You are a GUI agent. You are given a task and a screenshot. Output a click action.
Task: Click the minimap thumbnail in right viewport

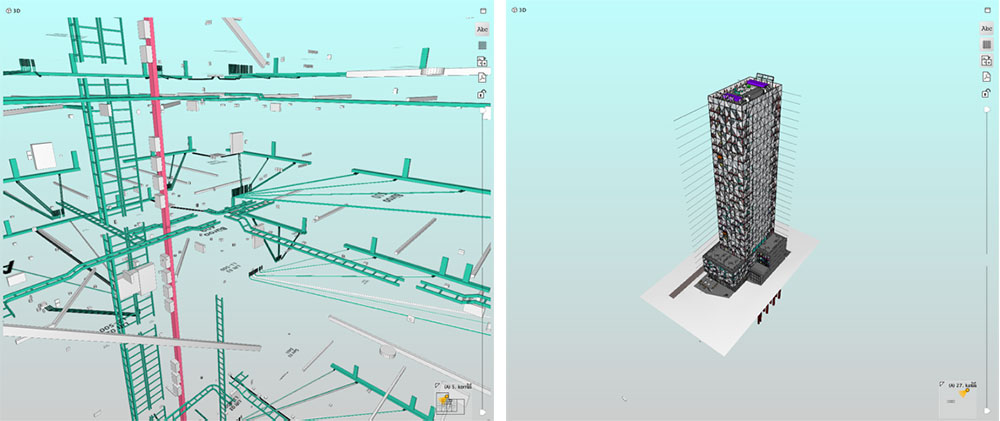tap(956, 402)
